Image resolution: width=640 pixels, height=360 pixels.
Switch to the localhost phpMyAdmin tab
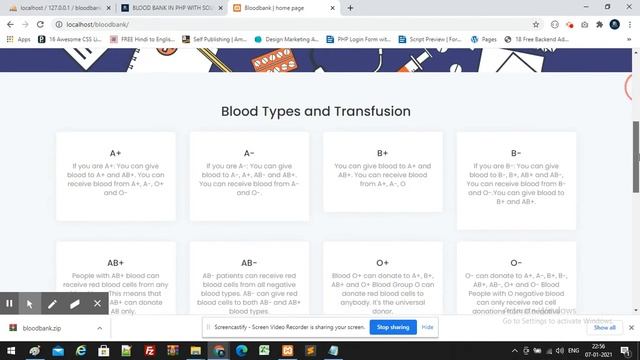[60, 8]
